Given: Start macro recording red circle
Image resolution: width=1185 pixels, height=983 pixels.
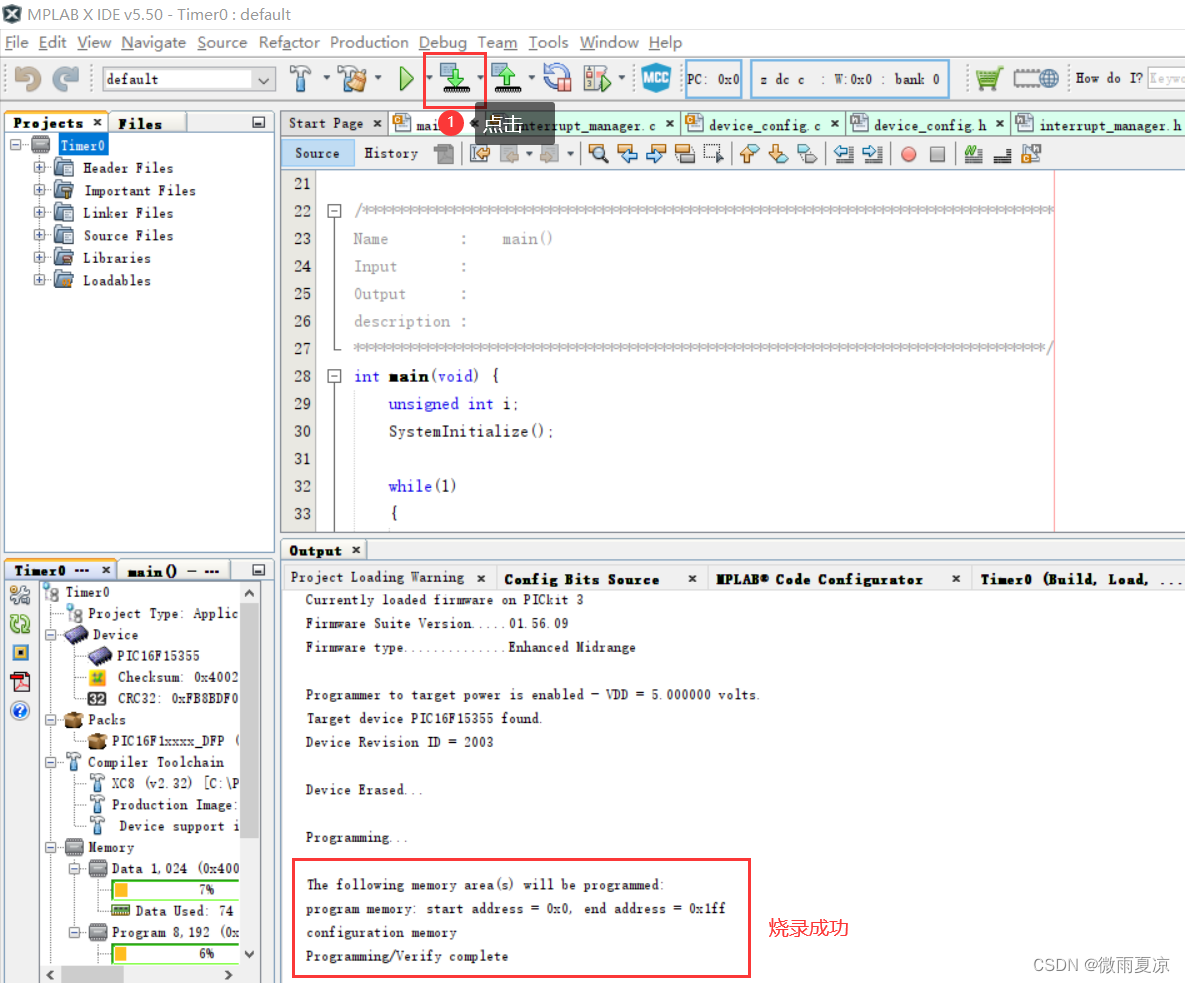Looking at the screenshot, I should coord(908,154).
